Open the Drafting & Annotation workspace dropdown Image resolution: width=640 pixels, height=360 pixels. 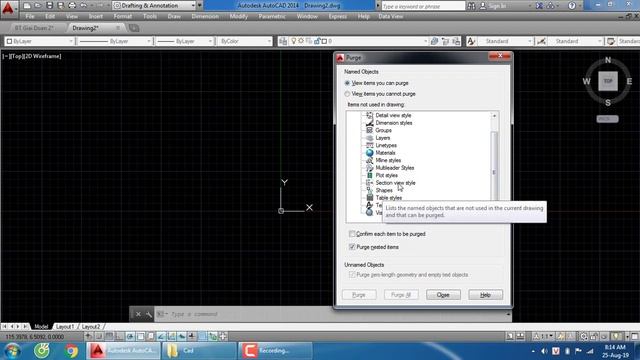(154, 6)
